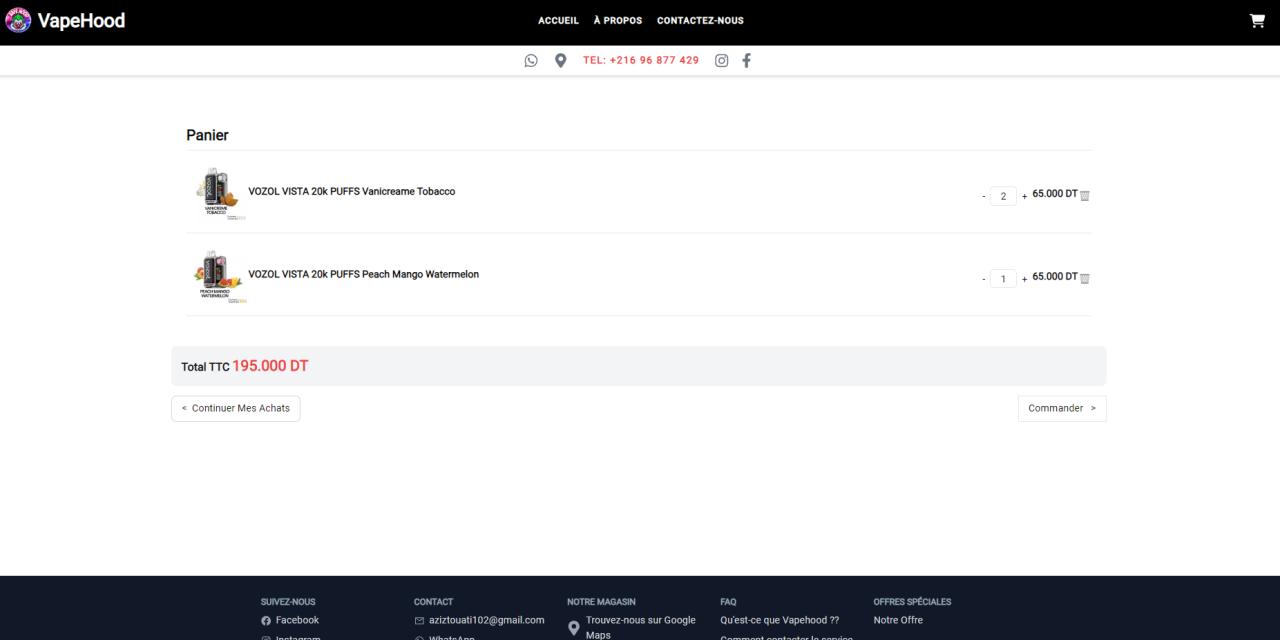Visit the Instagram icon in contact bar
1280x640 pixels.
tap(721, 60)
